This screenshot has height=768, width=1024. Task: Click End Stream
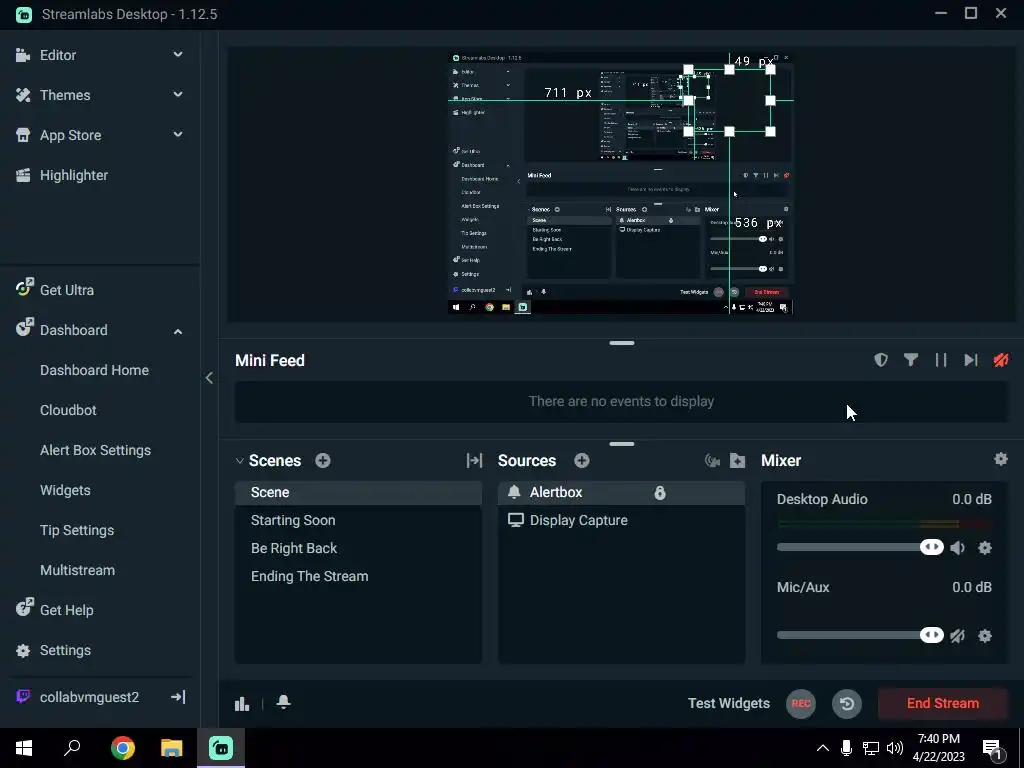[x=942, y=703]
